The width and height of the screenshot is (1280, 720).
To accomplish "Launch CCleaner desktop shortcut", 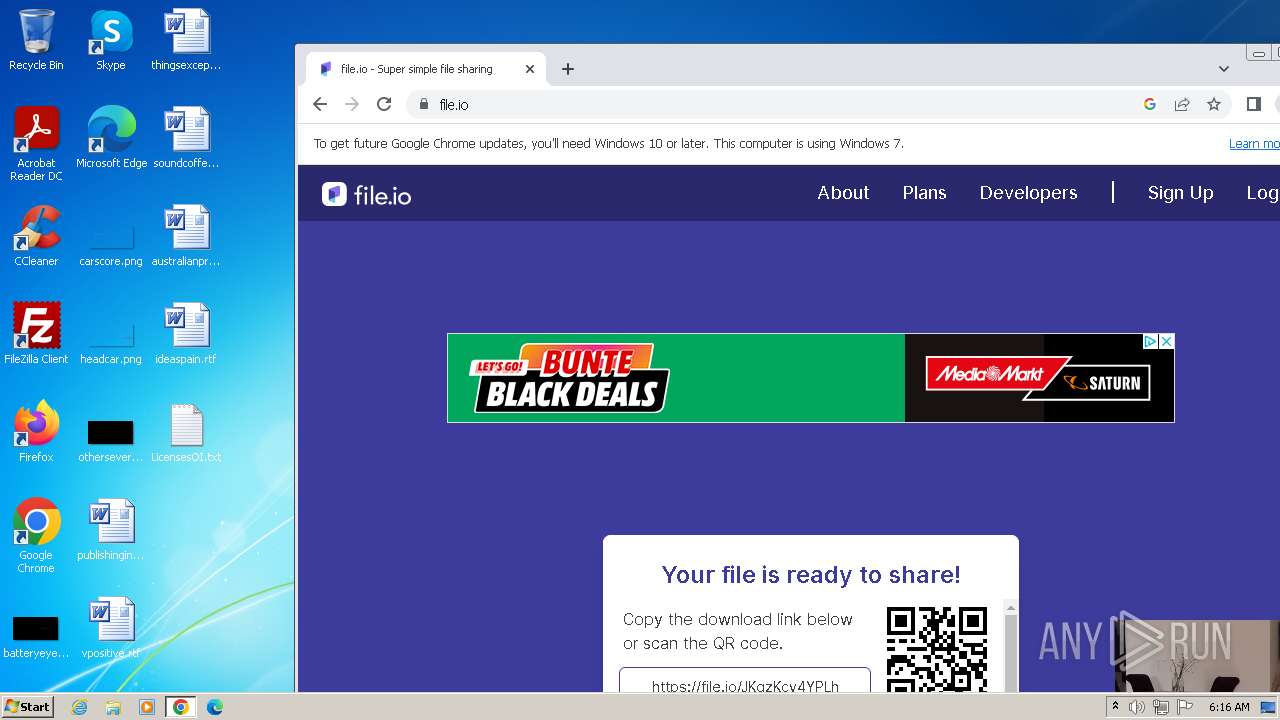I will pyautogui.click(x=36, y=236).
